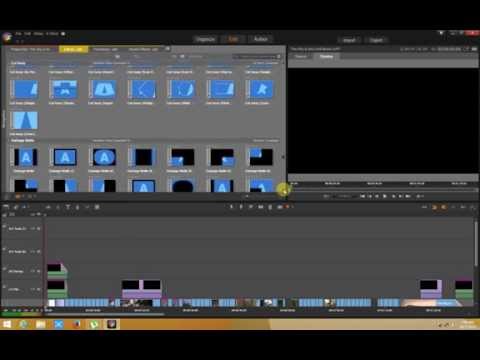
Task: Click the library search field
Action: coord(257,57)
